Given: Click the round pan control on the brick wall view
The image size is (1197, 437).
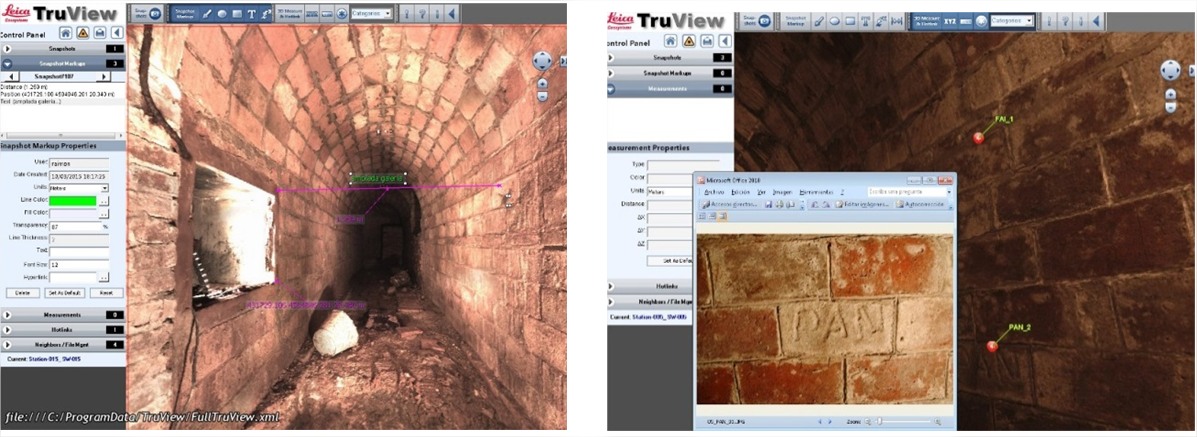Looking at the screenshot, I should (1170, 70).
